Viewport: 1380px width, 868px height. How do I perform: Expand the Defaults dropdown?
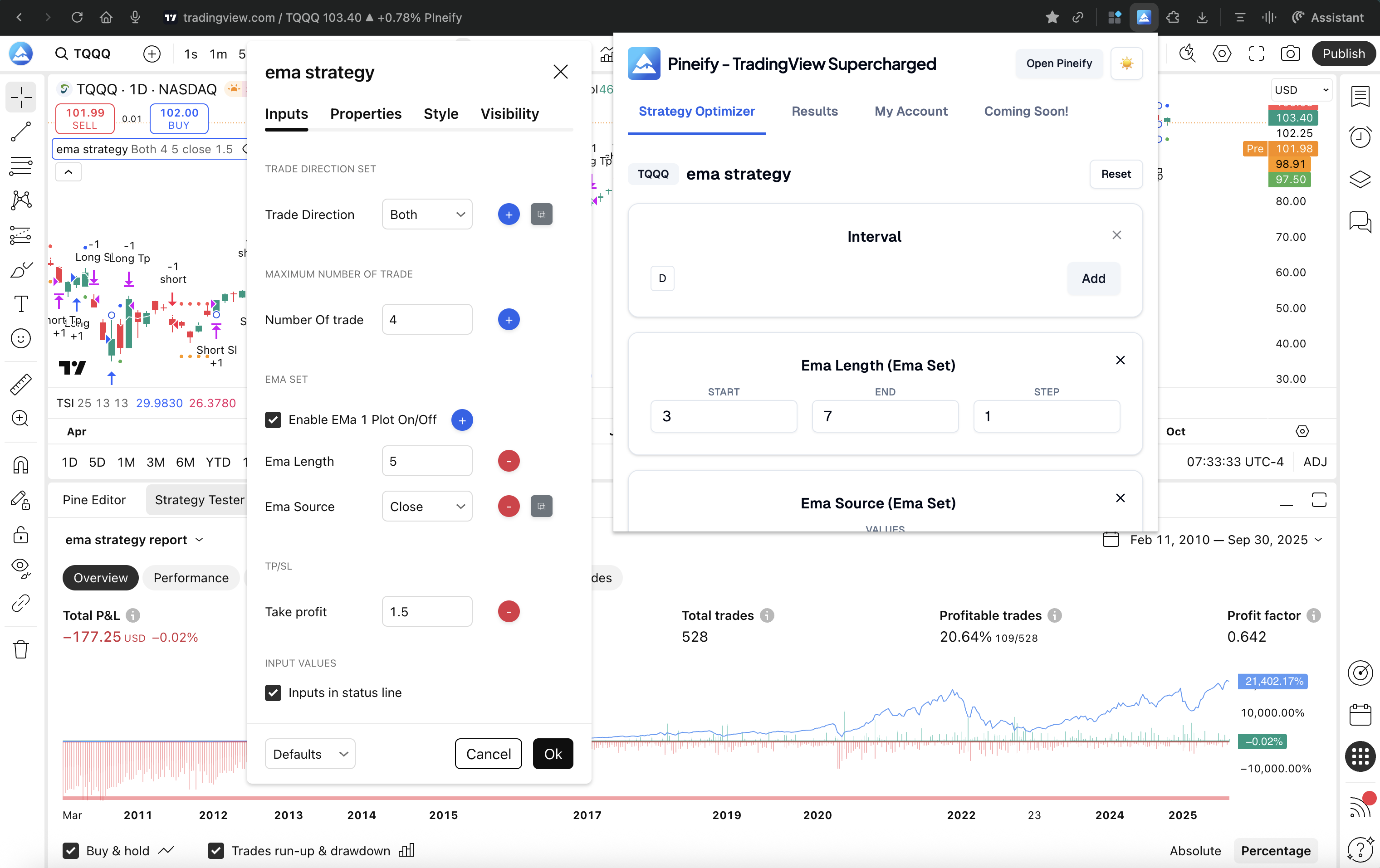[x=310, y=753]
